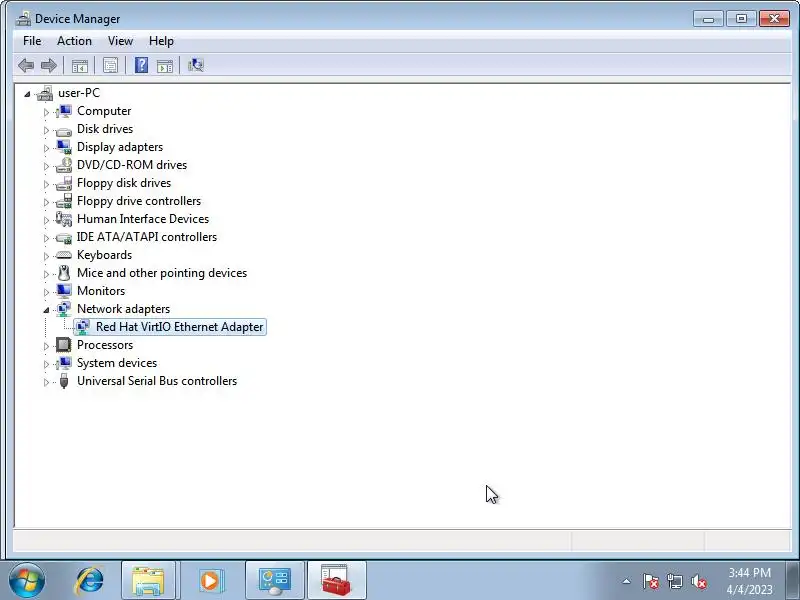Click the Disk drives category icon

pyautogui.click(x=64, y=130)
